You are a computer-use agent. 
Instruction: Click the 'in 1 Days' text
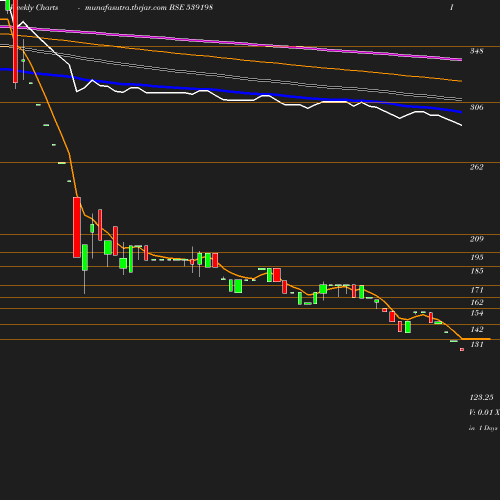click(x=483, y=428)
